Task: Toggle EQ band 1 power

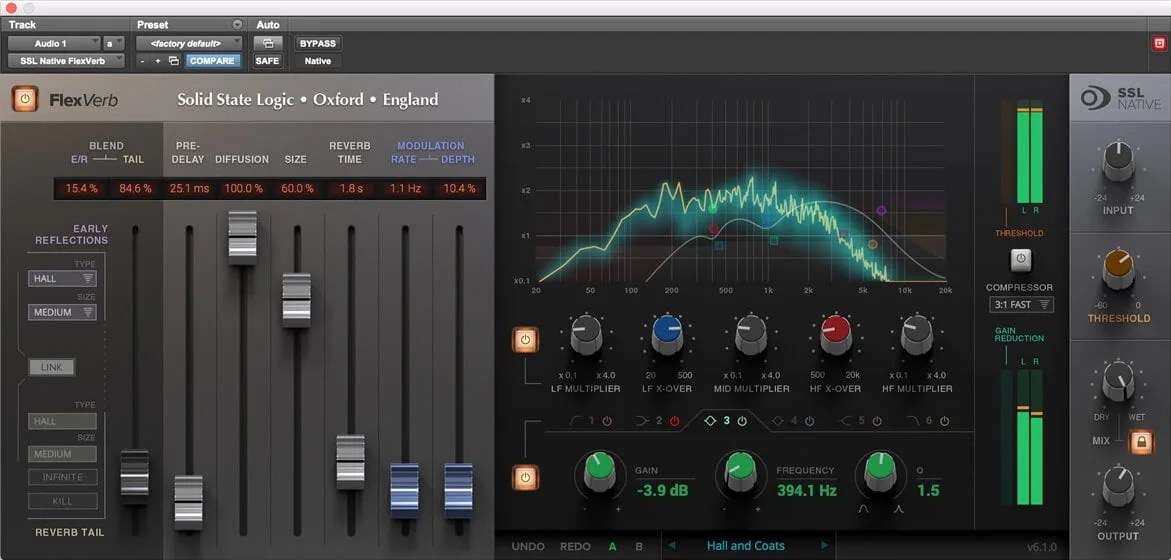Action: pyautogui.click(x=607, y=421)
